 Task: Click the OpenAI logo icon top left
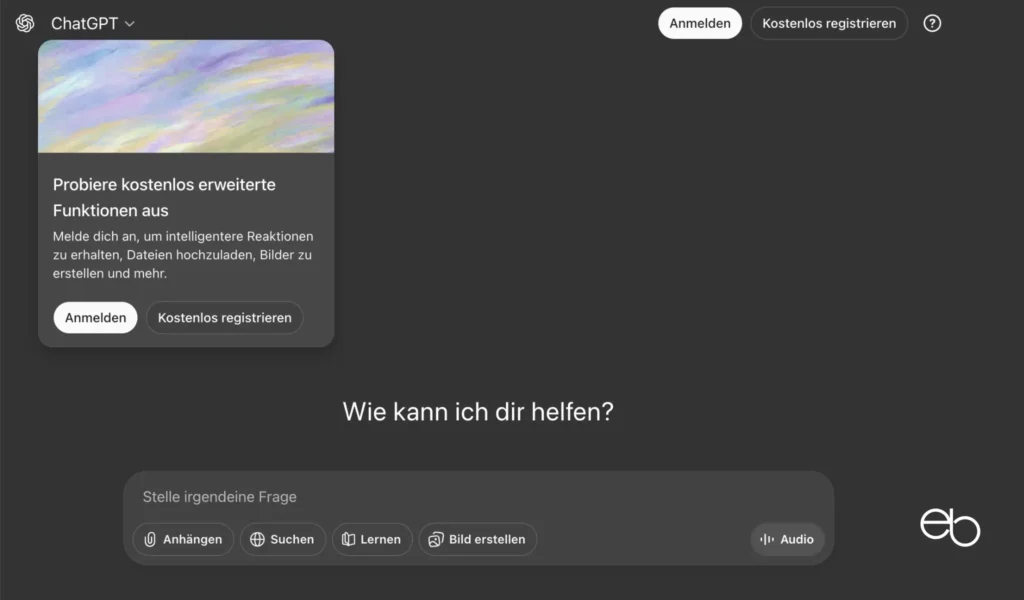(x=24, y=23)
